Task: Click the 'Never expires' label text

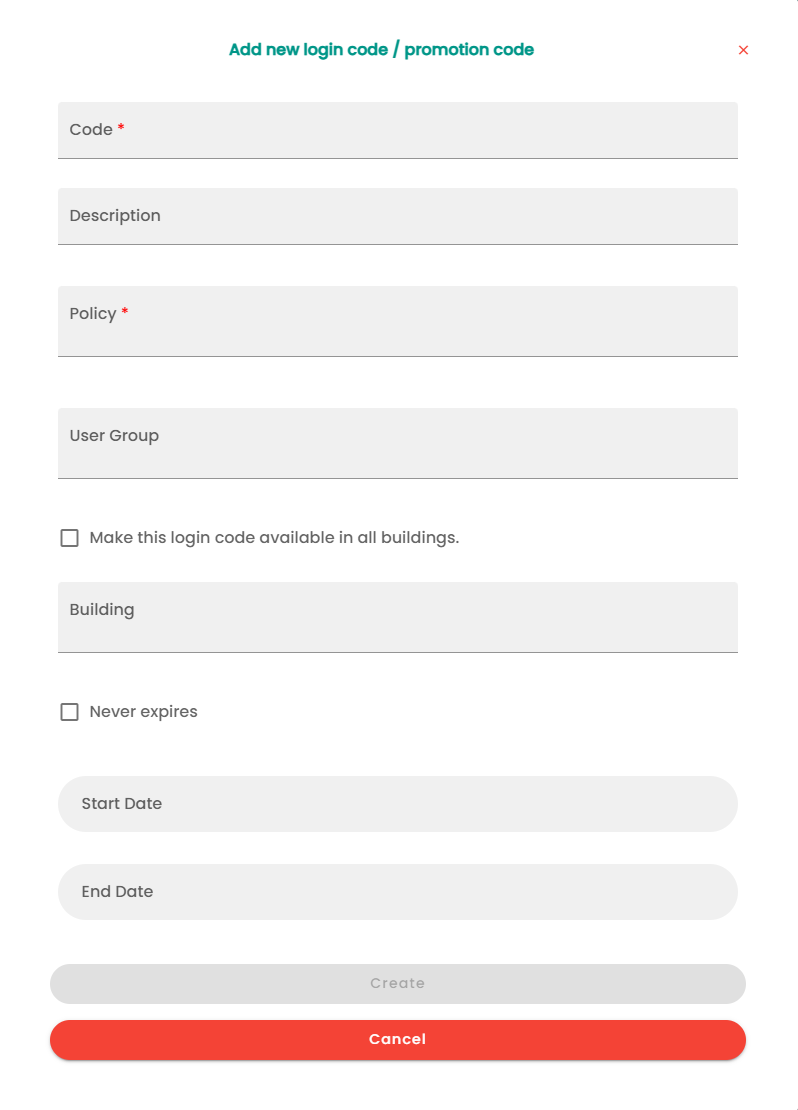Action: point(143,712)
